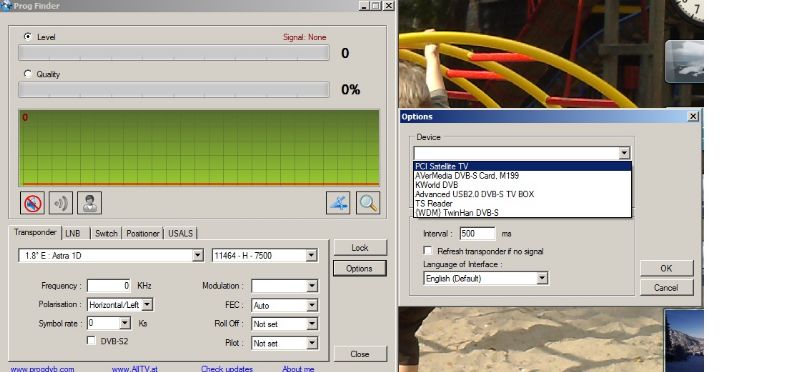Open the Pilot dropdown
796x372 pixels.
click(x=312, y=344)
